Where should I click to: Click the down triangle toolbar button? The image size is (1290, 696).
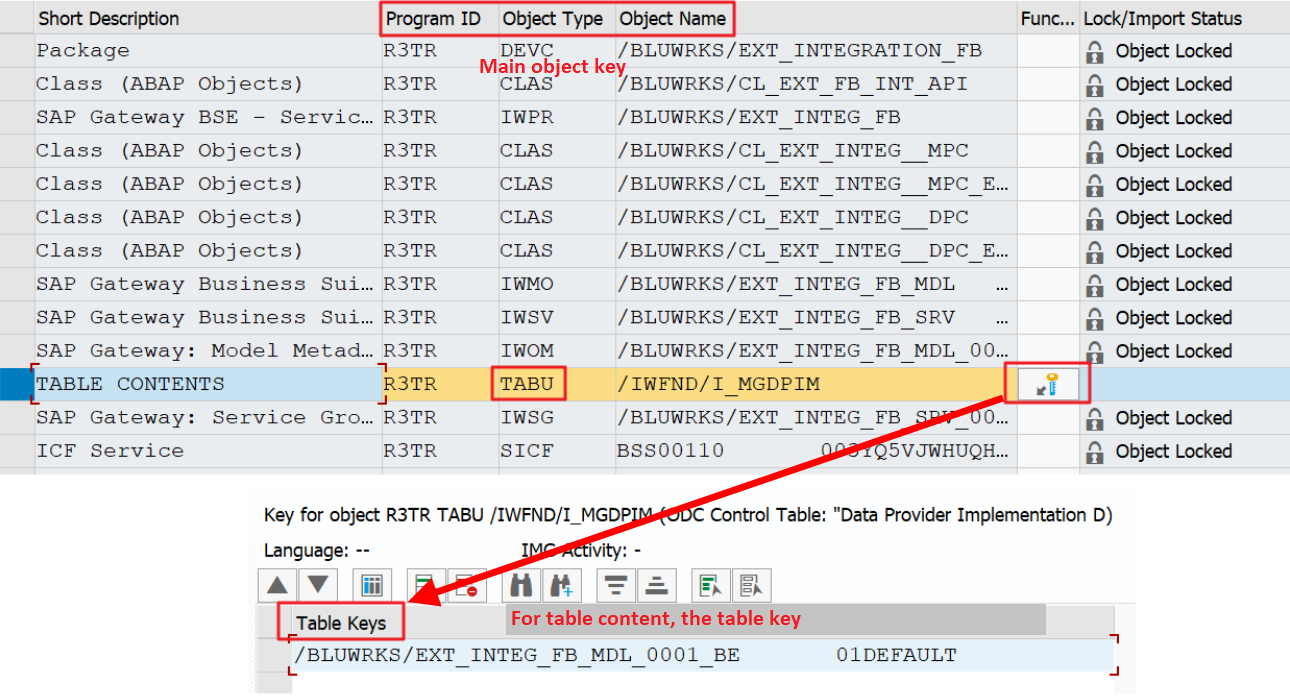(x=317, y=585)
